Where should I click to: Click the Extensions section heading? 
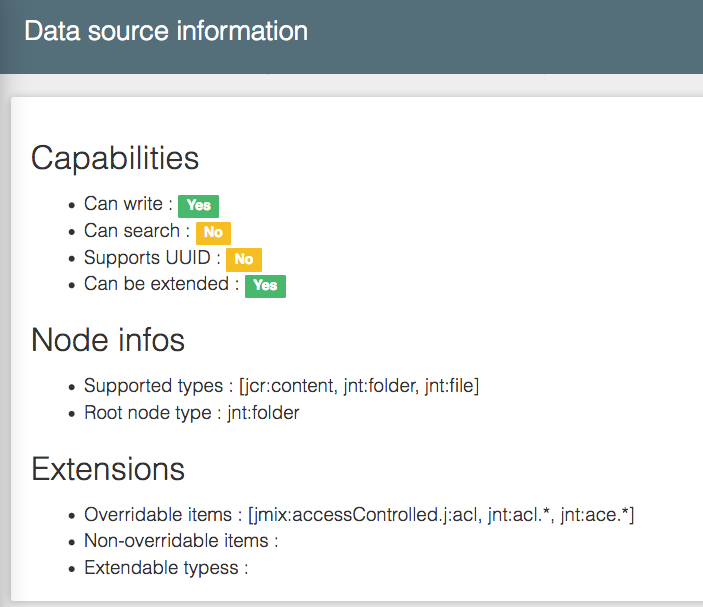(108, 469)
